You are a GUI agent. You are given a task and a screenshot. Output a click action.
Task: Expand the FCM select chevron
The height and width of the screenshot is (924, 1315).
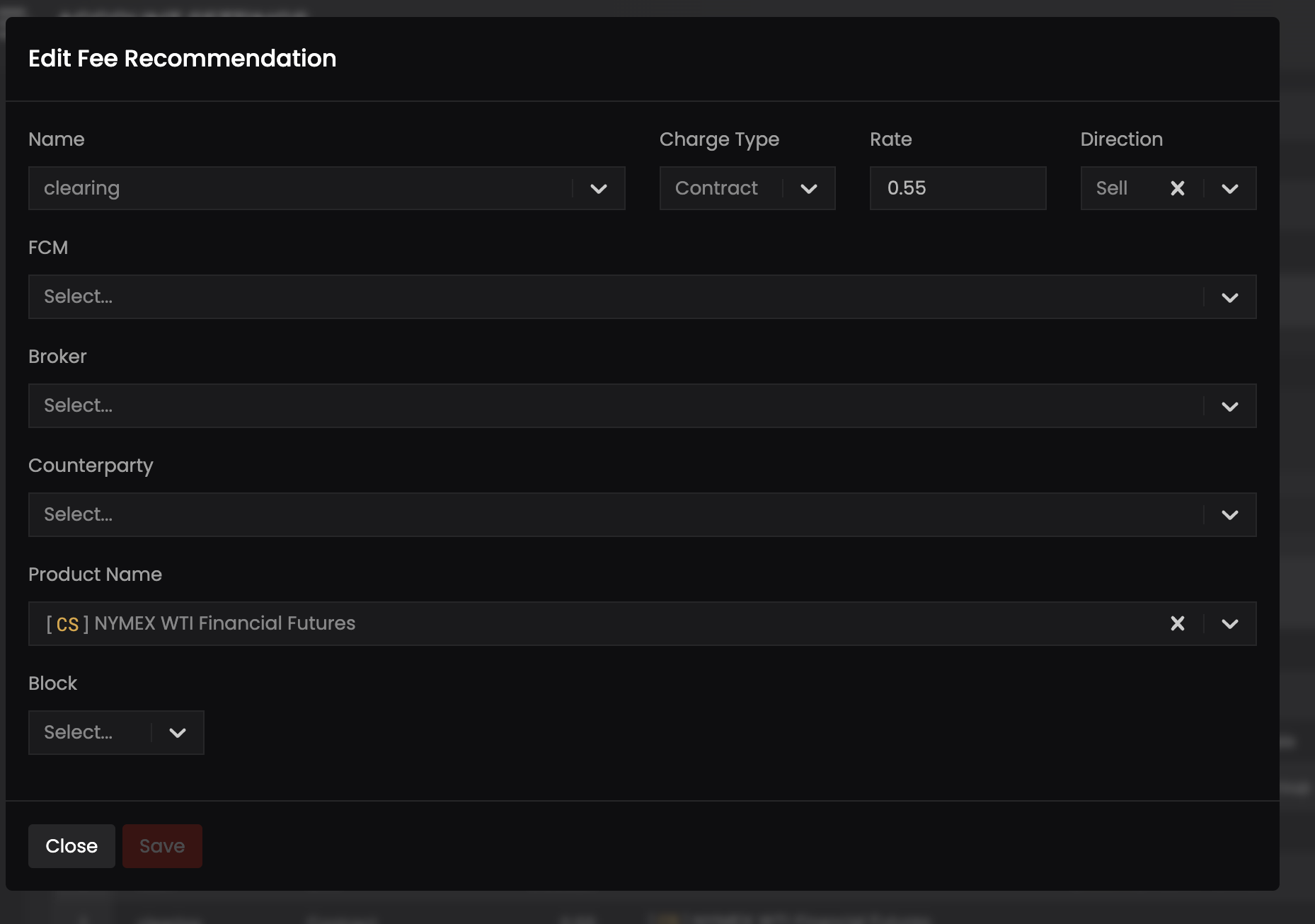tap(1229, 298)
